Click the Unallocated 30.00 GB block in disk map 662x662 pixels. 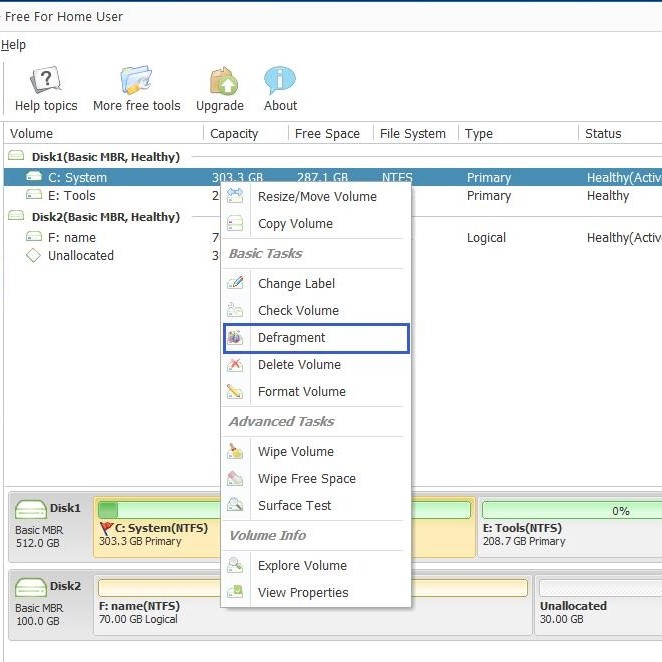point(600,606)
